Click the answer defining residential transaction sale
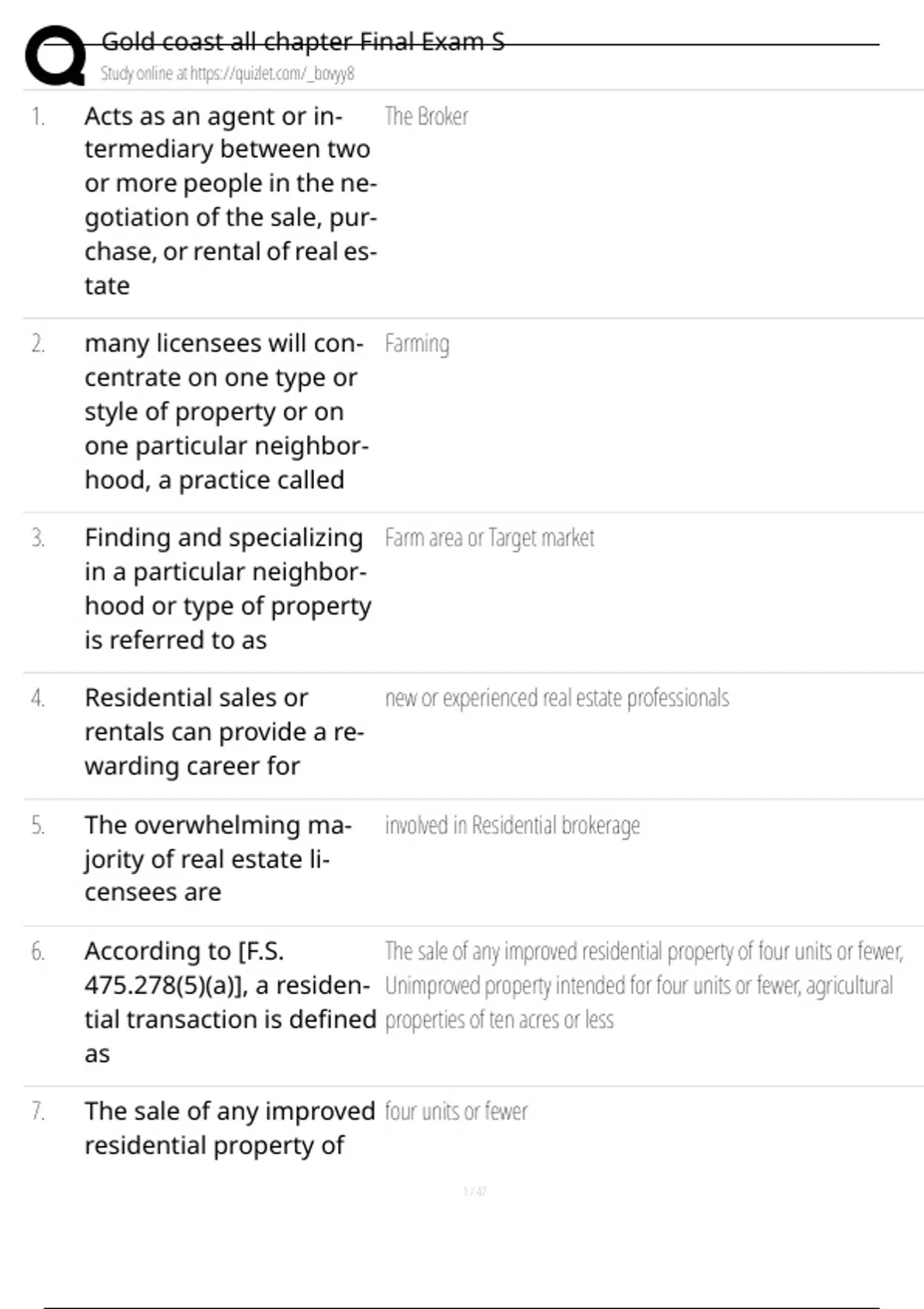Image resolution: width=924 pixels, height=1309 pixels. pos(644,986)
